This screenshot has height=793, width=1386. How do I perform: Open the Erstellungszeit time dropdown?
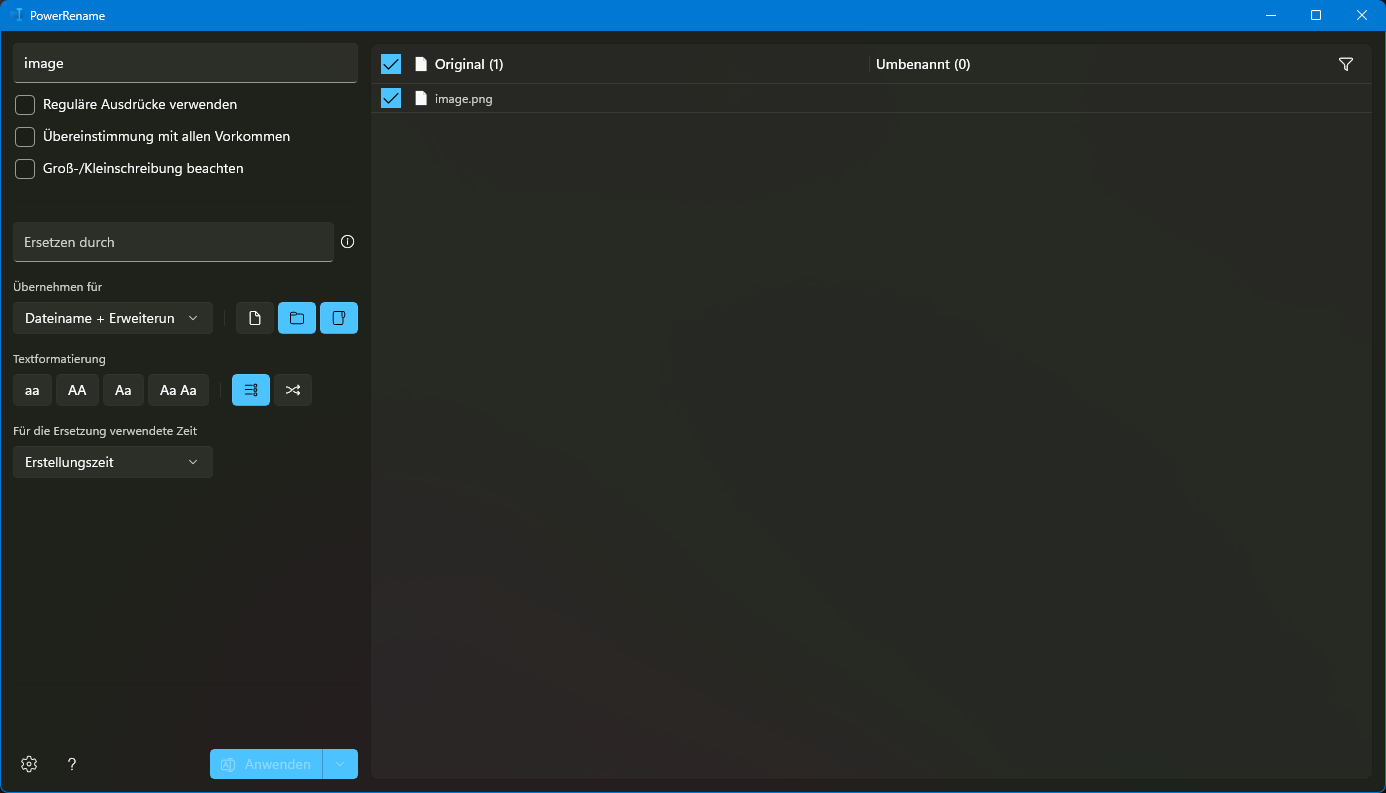coord(112,462)
